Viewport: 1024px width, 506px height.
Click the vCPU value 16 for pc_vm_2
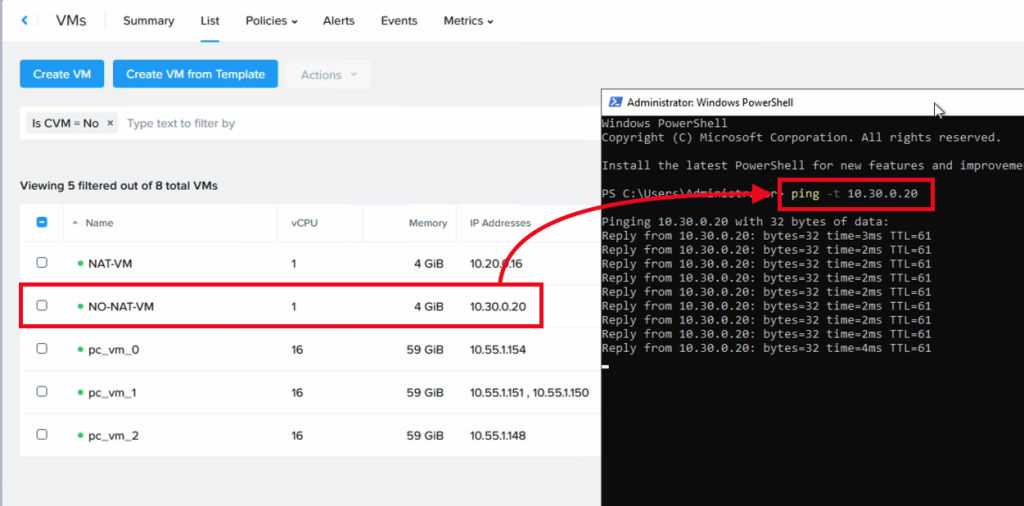pyautogui.click(x=297, y=435)
